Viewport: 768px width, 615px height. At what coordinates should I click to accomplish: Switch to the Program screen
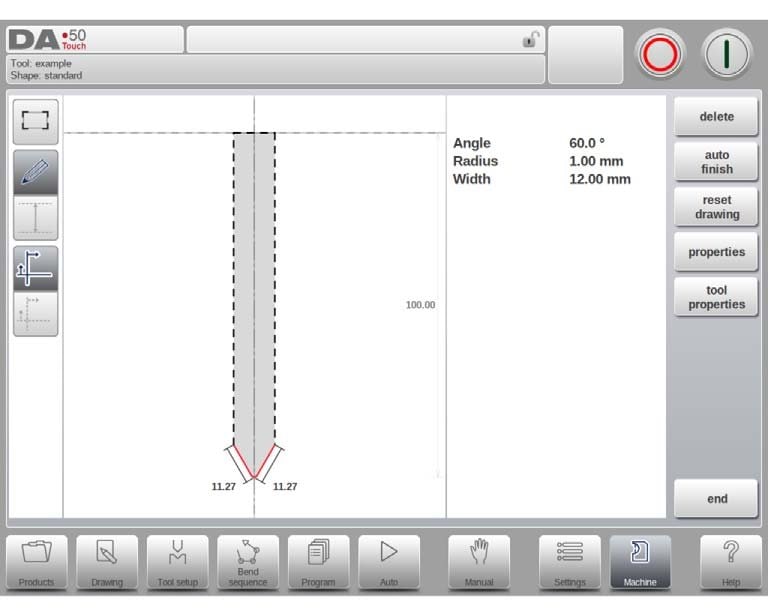pyautogui.click(x=318, y=562)
